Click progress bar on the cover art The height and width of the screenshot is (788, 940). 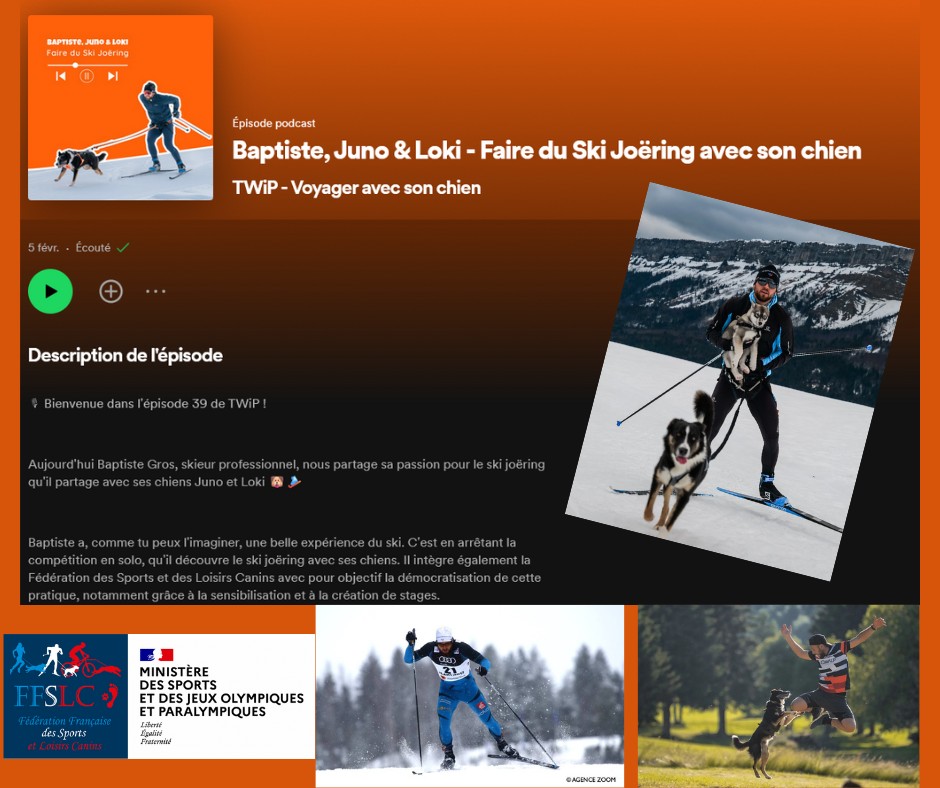tap(88, 65)
